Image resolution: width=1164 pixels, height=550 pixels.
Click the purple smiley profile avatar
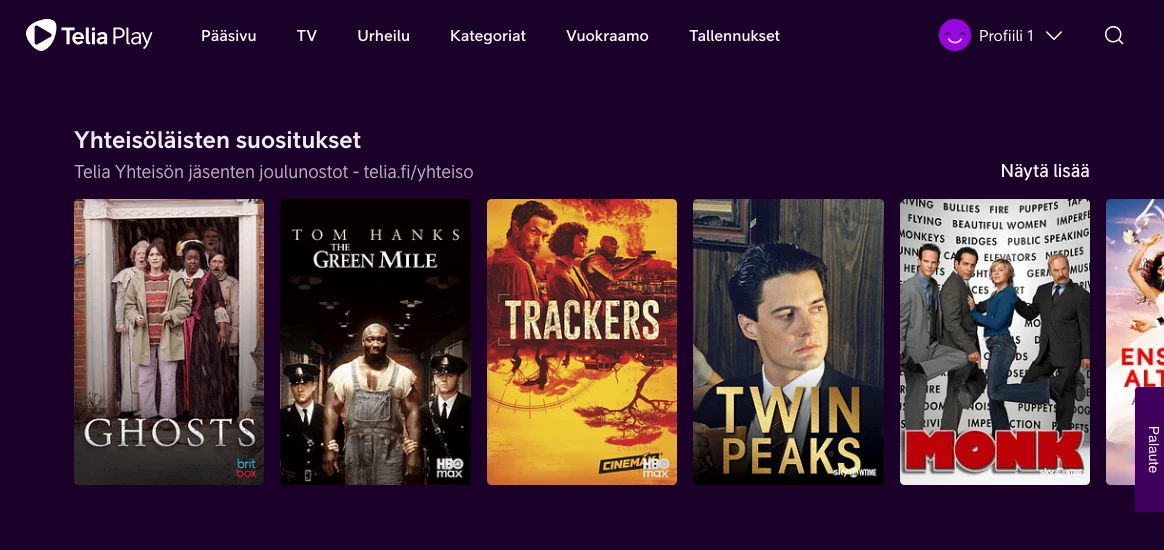tap(955, 35)
